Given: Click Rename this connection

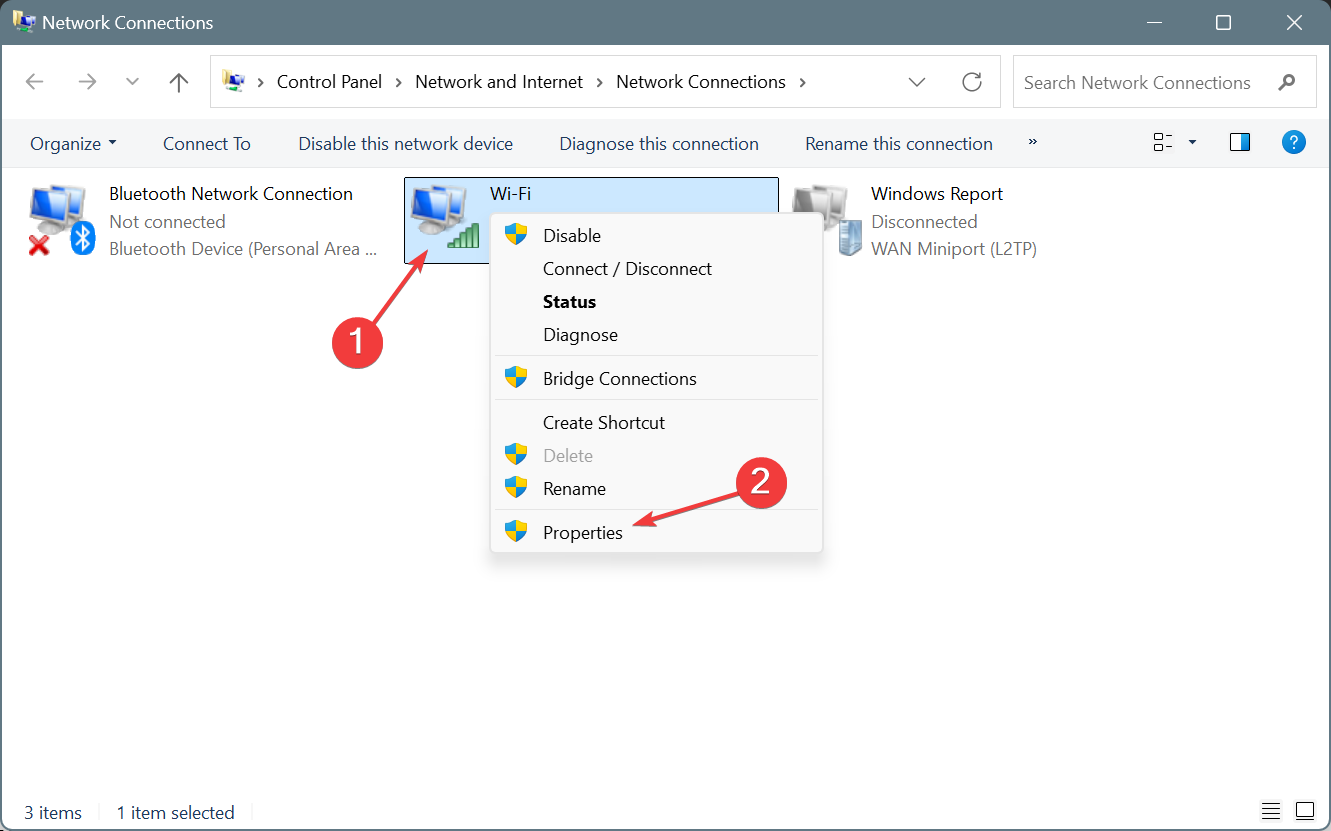Looking at the screenshot, I should (x=899, y=143).
